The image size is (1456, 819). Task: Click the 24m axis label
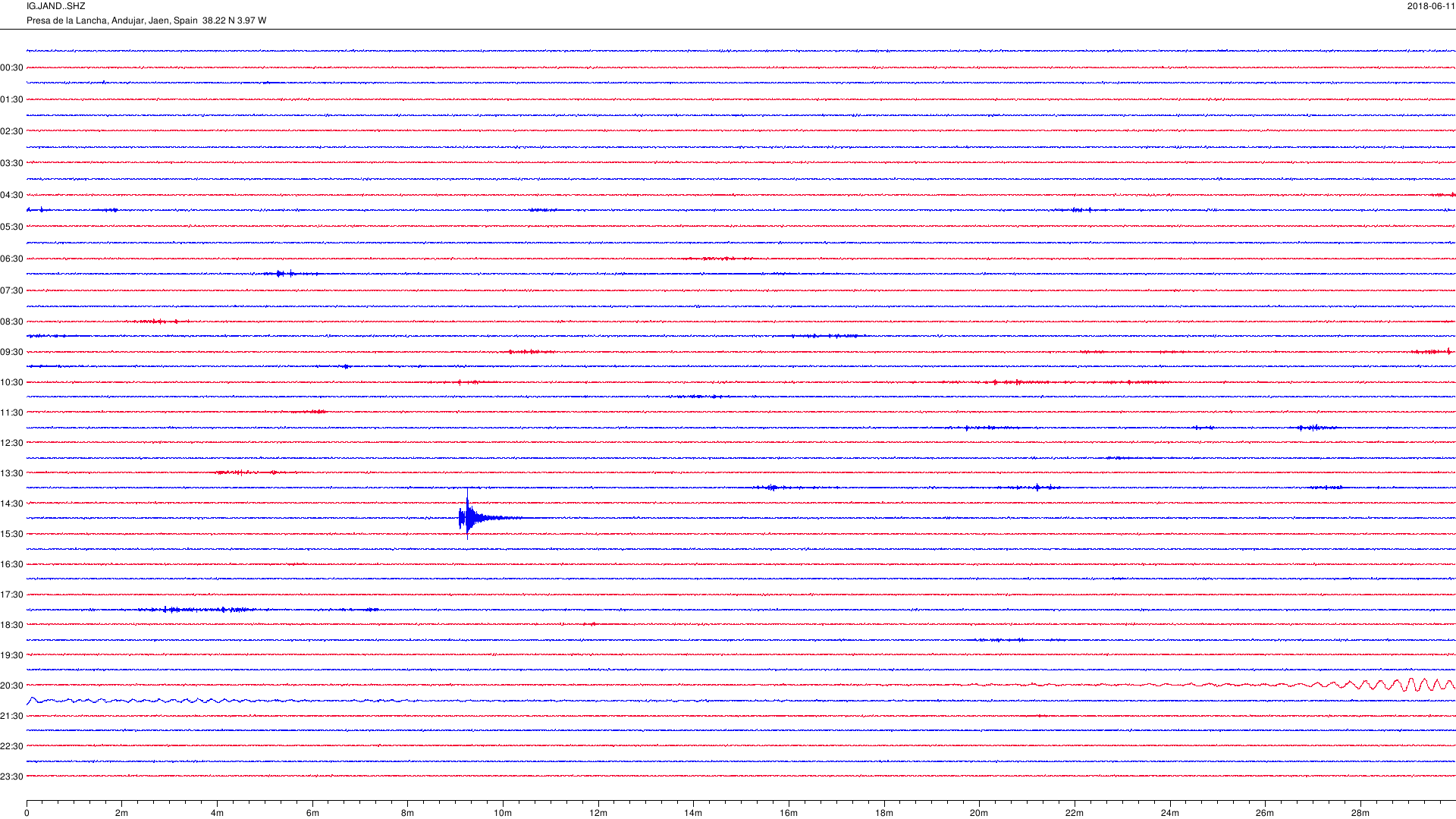click(1170, 813)
